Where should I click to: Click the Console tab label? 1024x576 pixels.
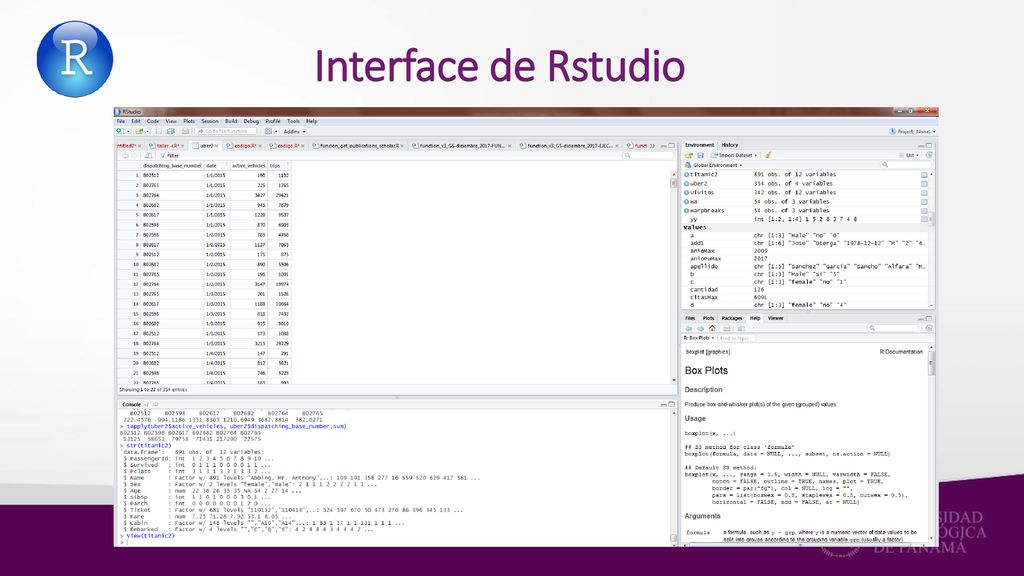(x=131, y=405)
